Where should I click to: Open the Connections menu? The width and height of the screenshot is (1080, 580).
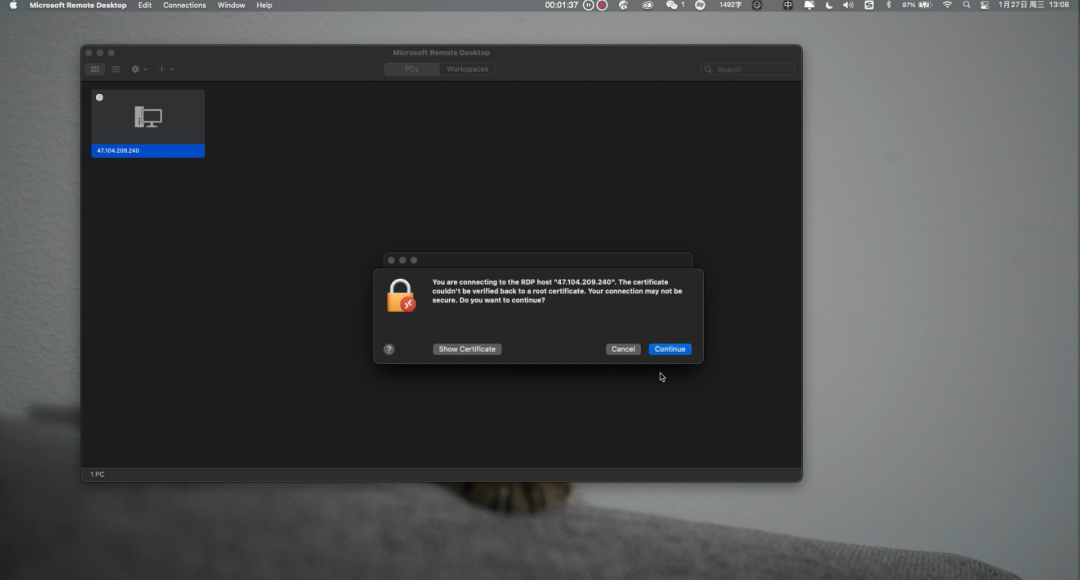[x=184, y=5]
